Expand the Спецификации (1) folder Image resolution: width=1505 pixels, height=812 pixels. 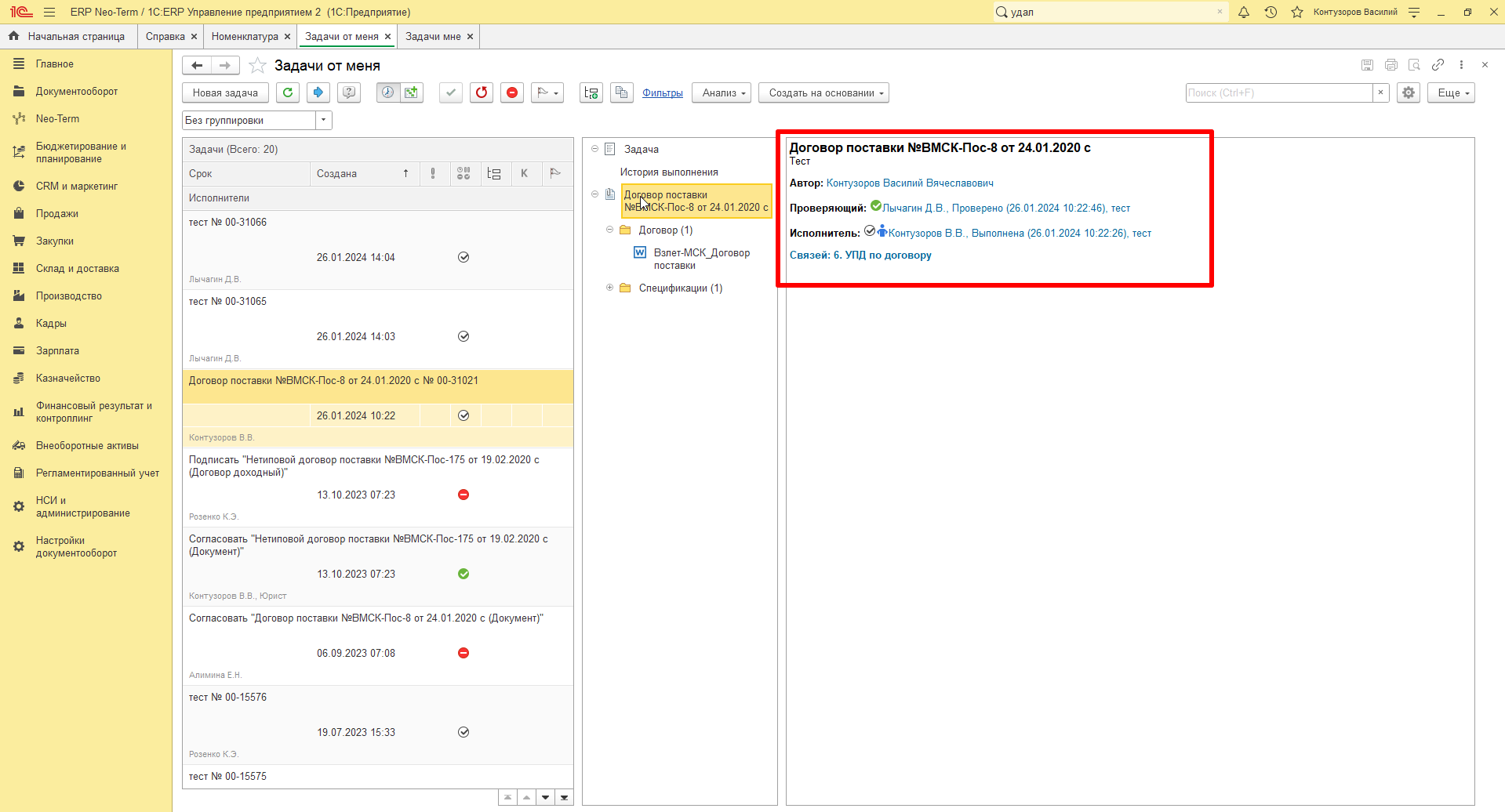(x=609, y=288)
